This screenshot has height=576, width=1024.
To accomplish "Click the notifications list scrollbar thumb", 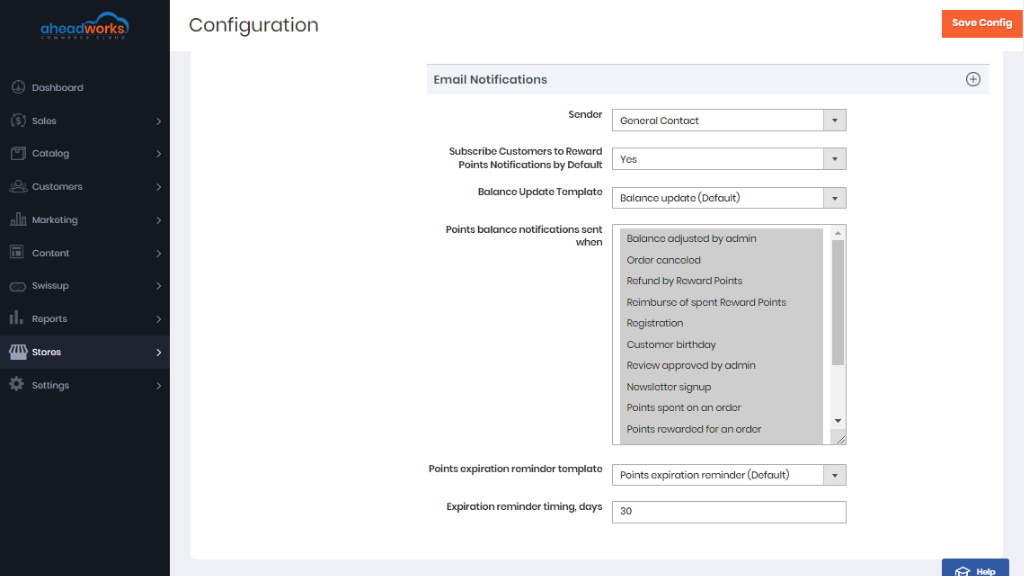I will click(838, 302).
